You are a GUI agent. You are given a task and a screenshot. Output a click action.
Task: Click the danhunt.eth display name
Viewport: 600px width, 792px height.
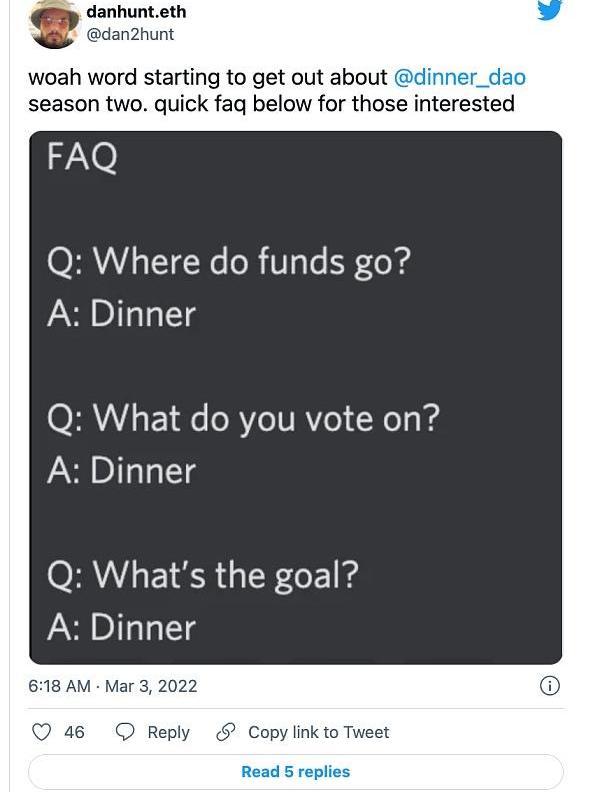[136, 11]
